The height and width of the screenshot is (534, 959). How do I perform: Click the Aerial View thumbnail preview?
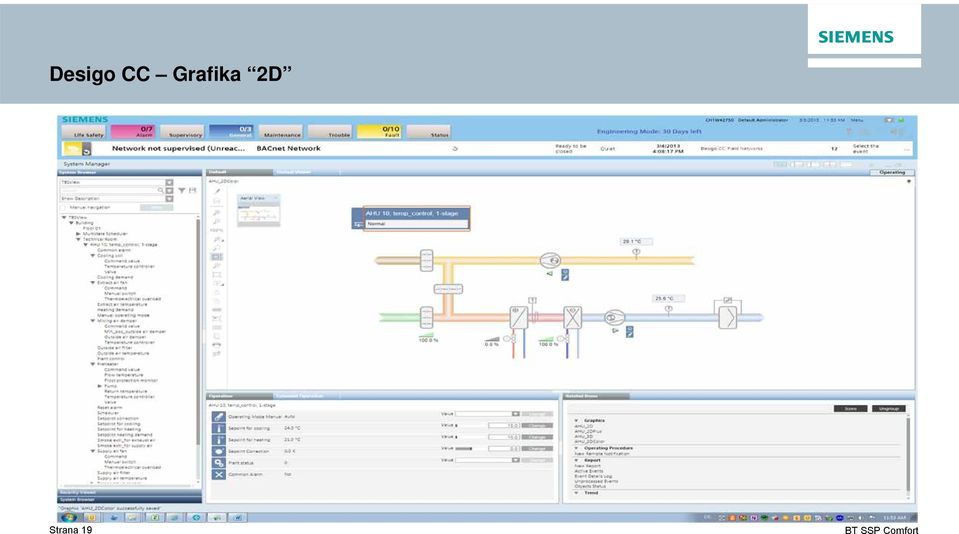(259, 214)
